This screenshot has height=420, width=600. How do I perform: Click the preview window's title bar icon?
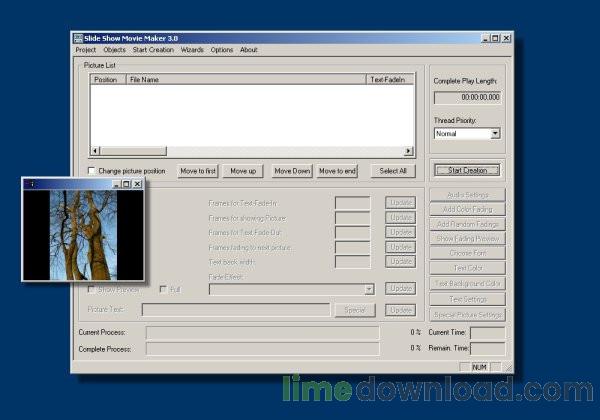click(x=30, y=184)
